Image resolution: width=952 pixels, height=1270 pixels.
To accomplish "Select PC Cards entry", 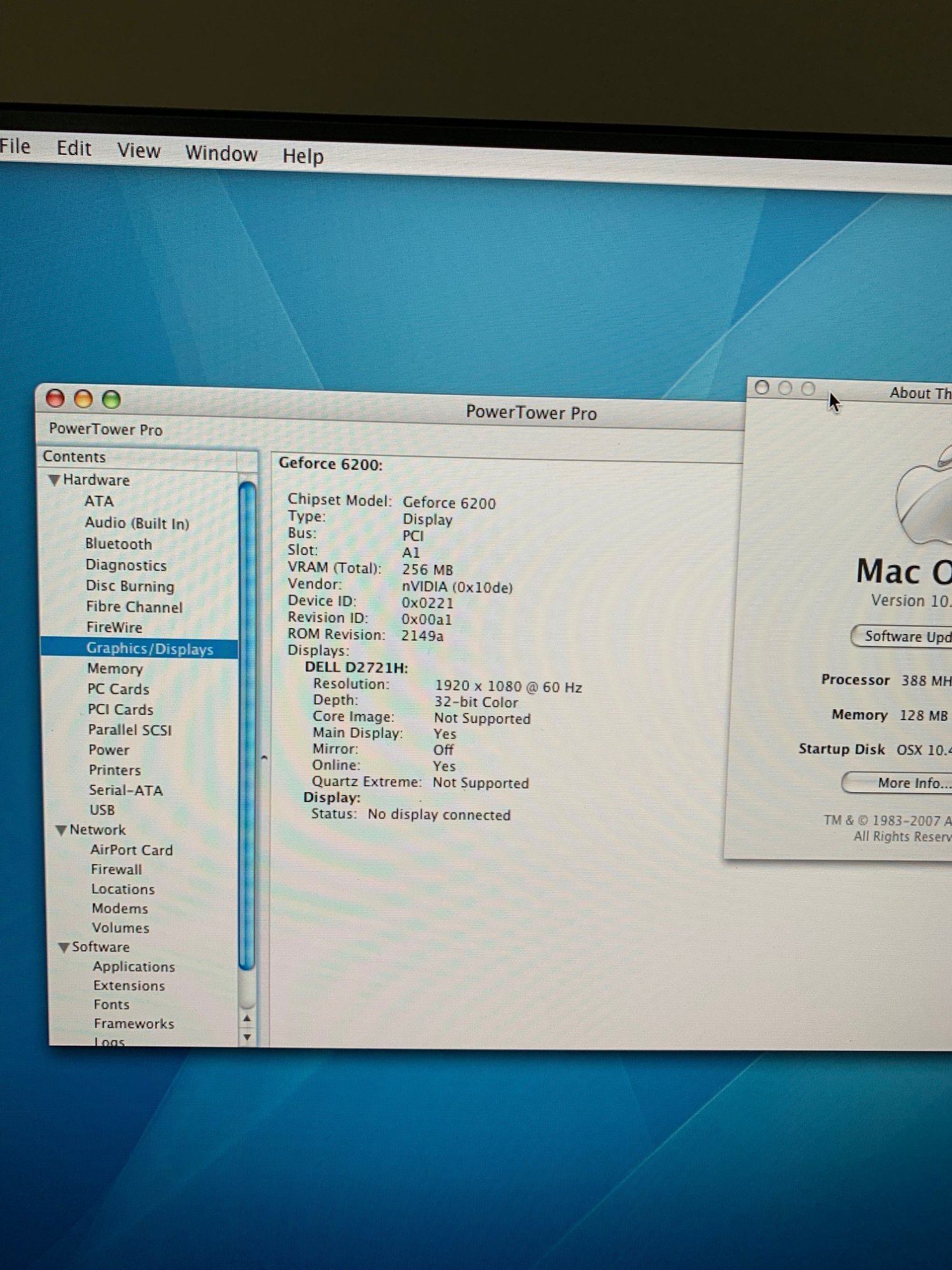I will coord(119,689).
